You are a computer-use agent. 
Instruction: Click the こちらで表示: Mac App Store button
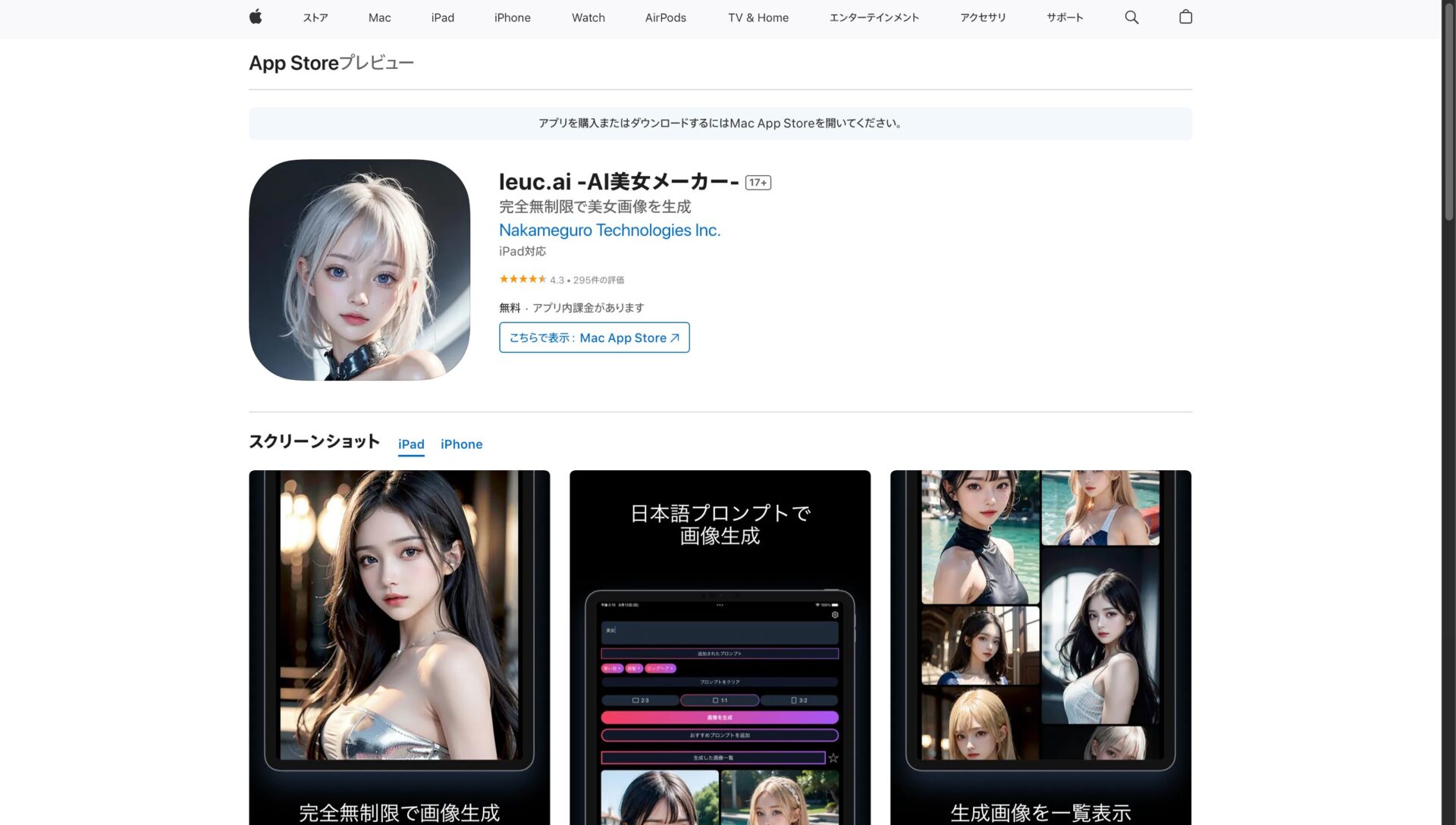594,337
